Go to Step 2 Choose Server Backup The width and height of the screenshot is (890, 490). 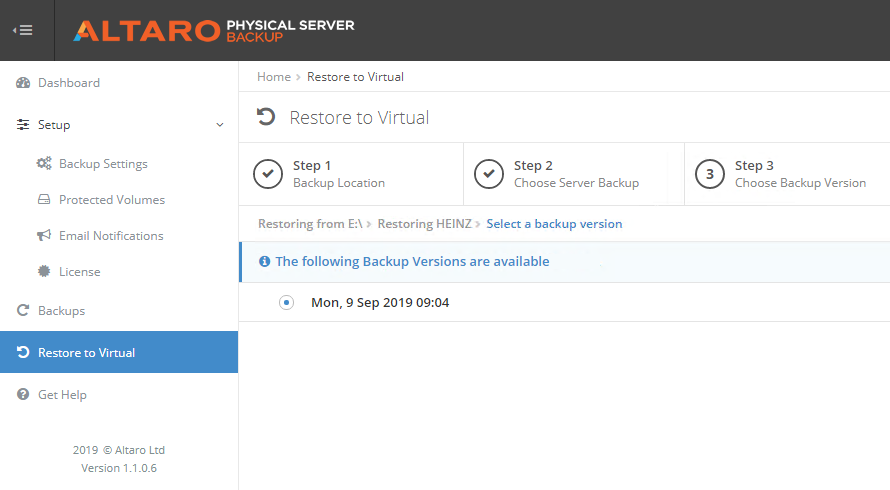(575, 174)
